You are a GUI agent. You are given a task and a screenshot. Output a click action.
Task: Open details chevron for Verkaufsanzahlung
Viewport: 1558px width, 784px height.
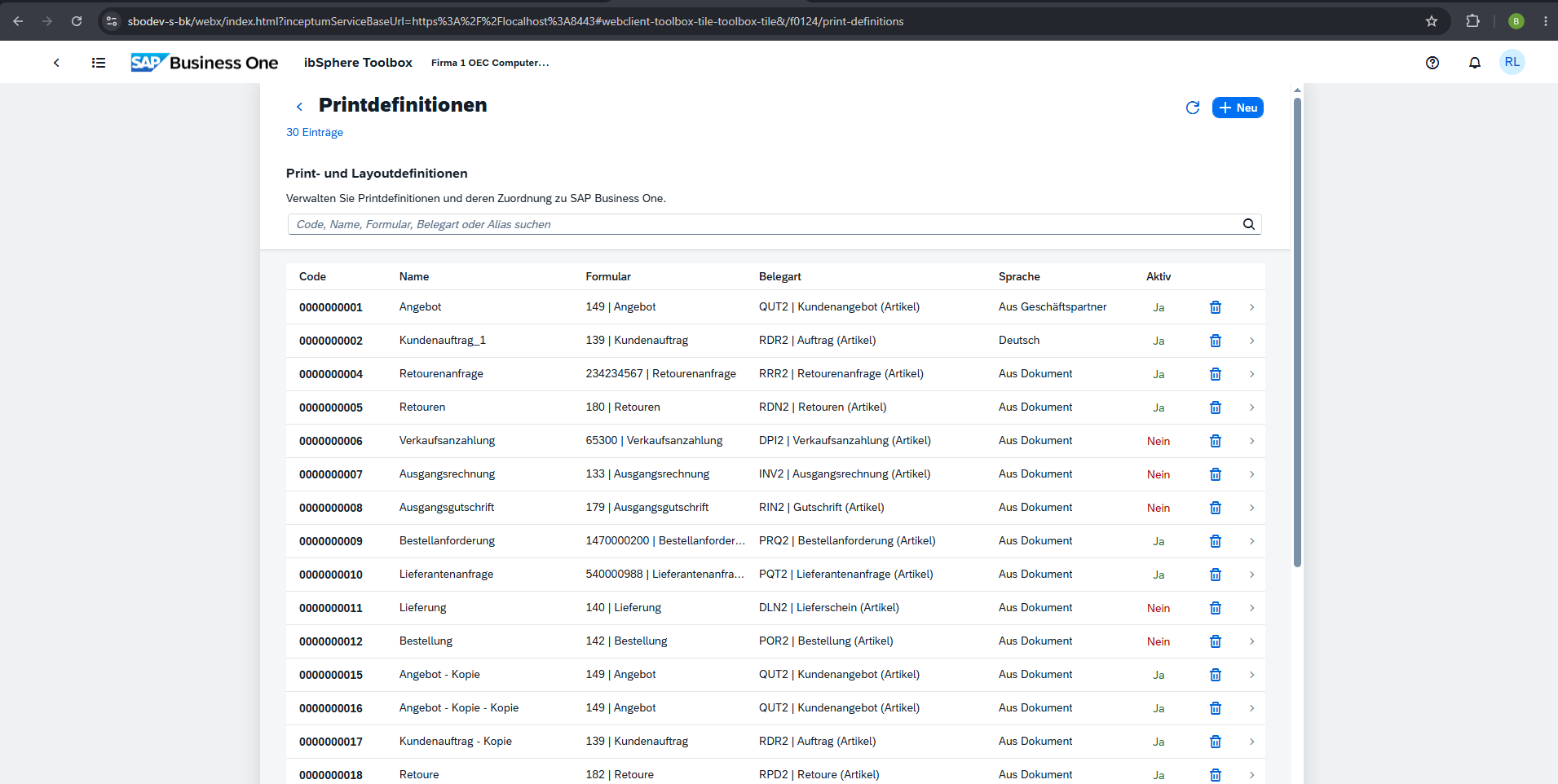coord(1251,441)
